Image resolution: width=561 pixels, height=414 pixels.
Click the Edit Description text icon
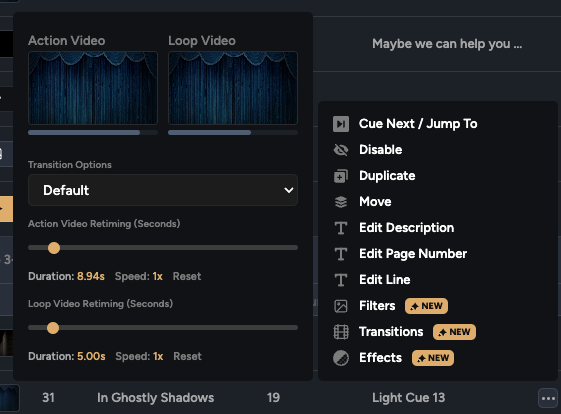click(x=341, y=228)
